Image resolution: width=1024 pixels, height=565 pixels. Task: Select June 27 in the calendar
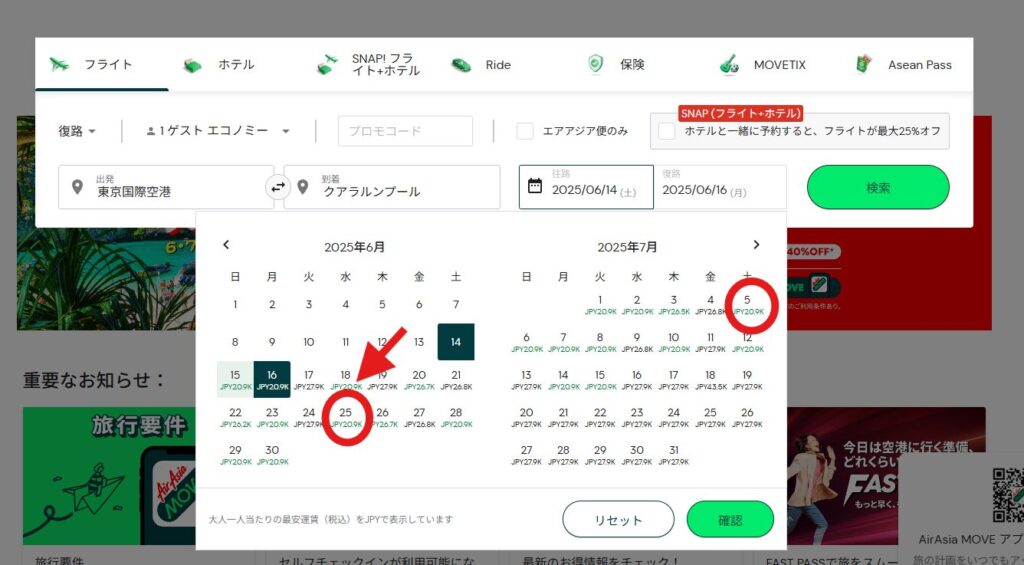click(x=419, y=417)
